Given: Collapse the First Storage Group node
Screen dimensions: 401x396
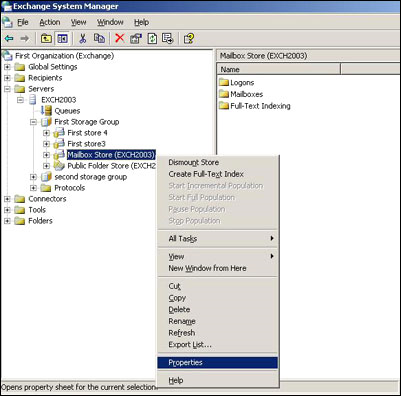Looking at the screenshot, I should point(33,122).
